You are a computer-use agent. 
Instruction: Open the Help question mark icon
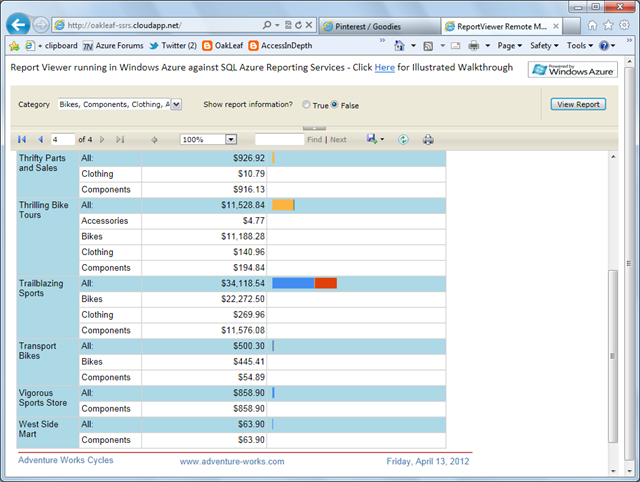click(x=604, y=46)
